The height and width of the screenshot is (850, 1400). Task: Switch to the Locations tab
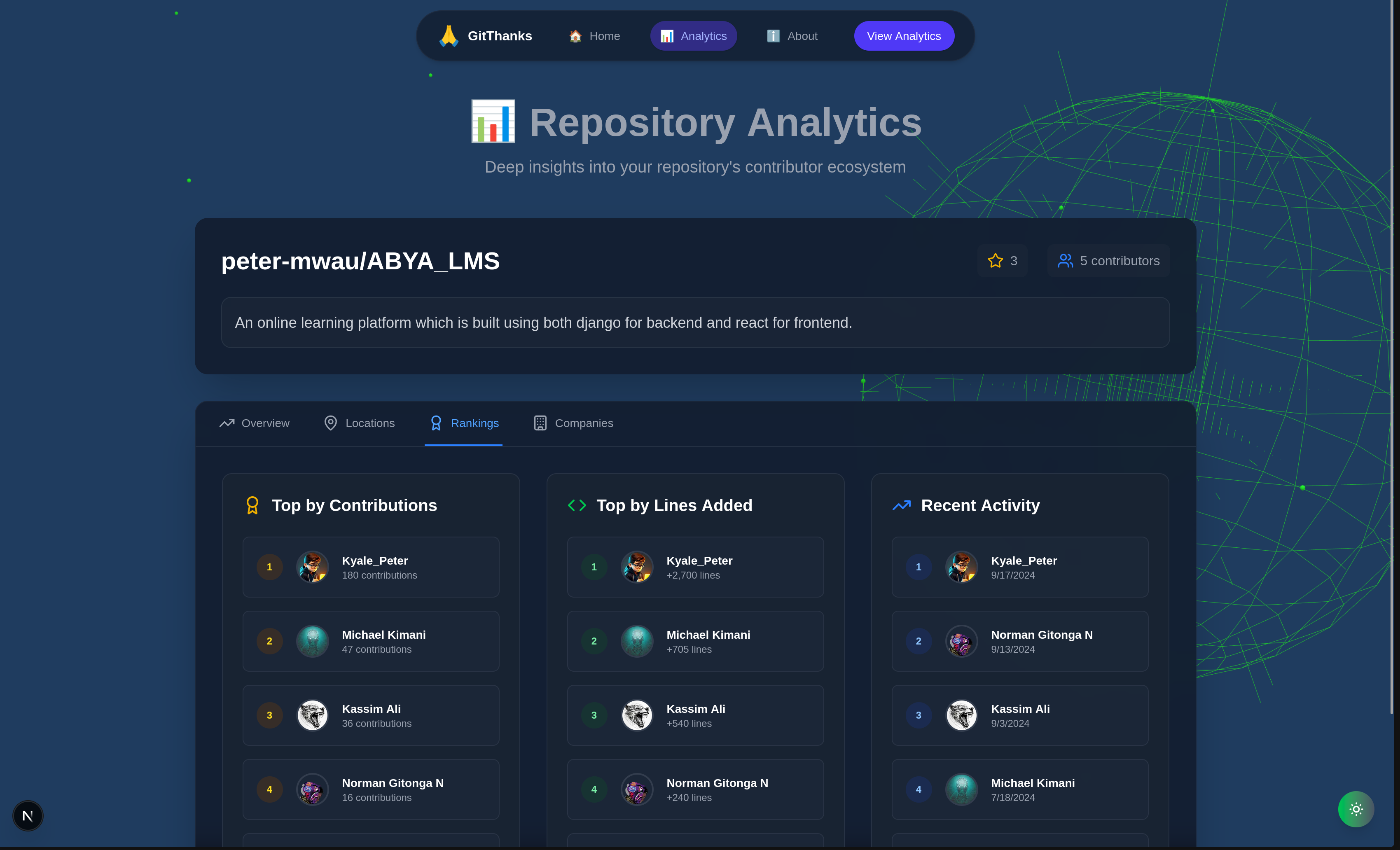click(359, 423)
